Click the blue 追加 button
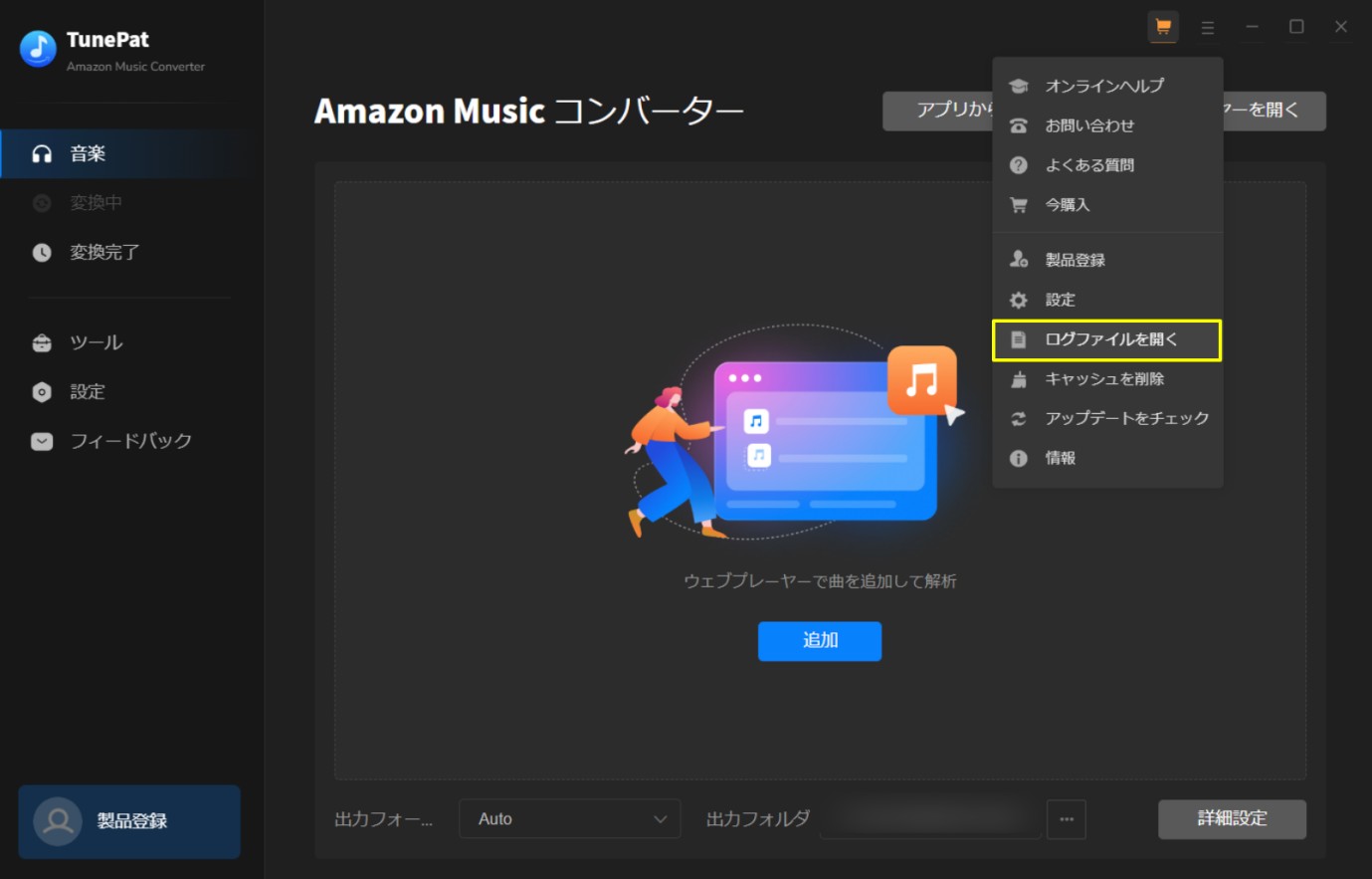The image size is (1372, 879). coord(820,641)
